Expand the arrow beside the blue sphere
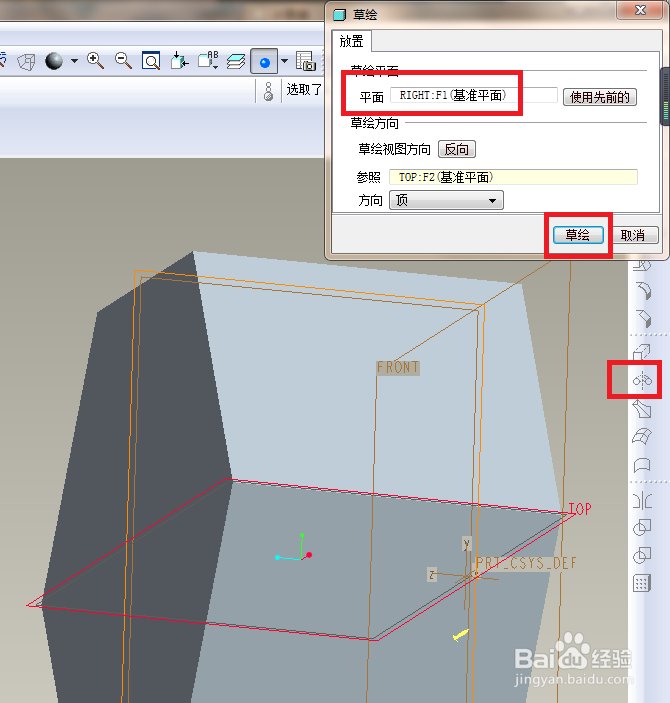670x703 pixels. pos(284,61)
